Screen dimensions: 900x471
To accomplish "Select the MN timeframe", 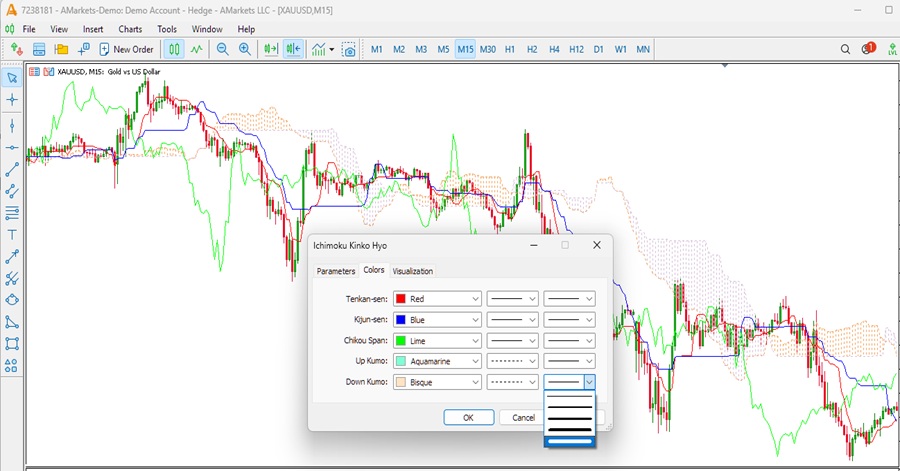I will (643, 49).
